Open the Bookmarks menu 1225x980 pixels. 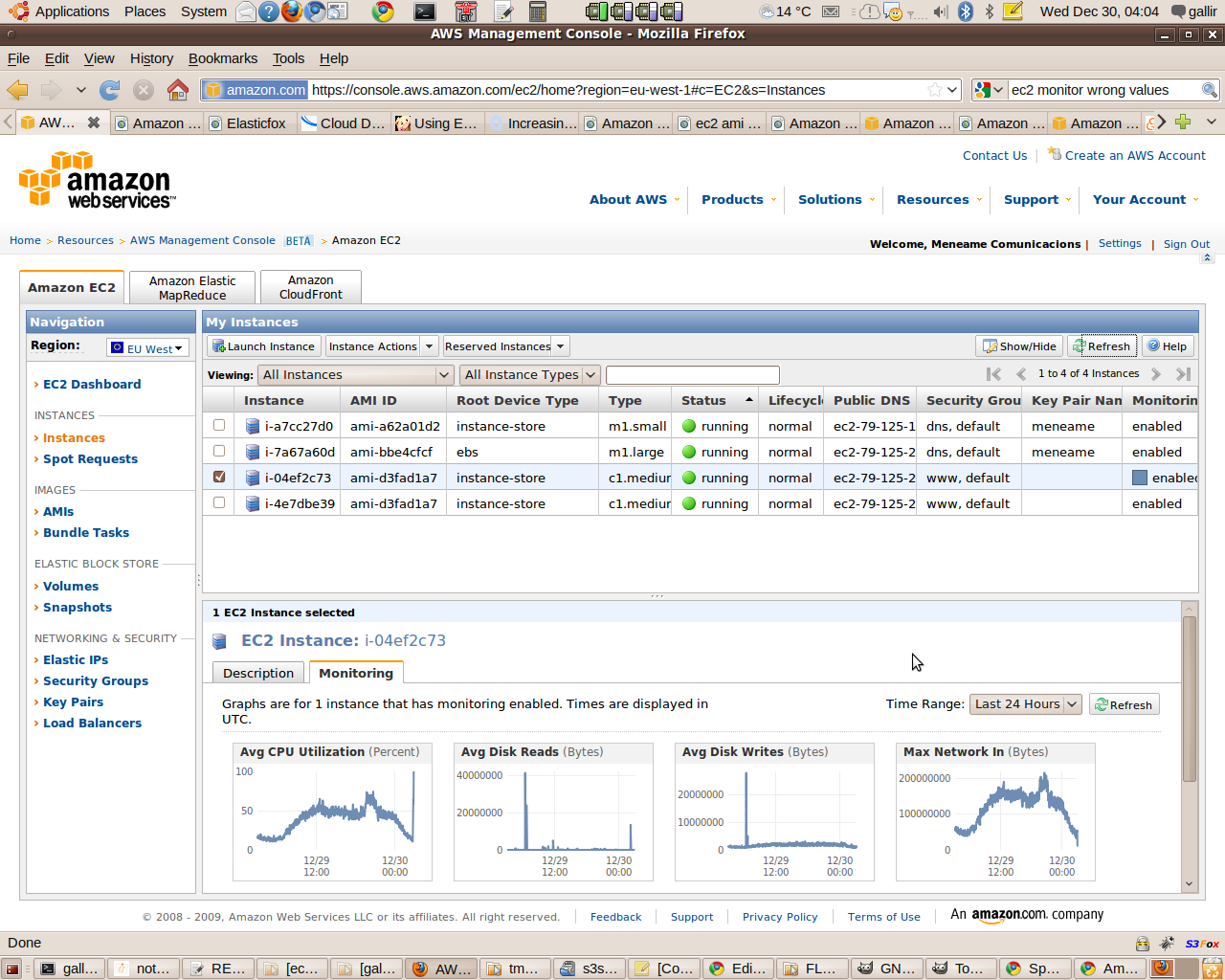223,58
